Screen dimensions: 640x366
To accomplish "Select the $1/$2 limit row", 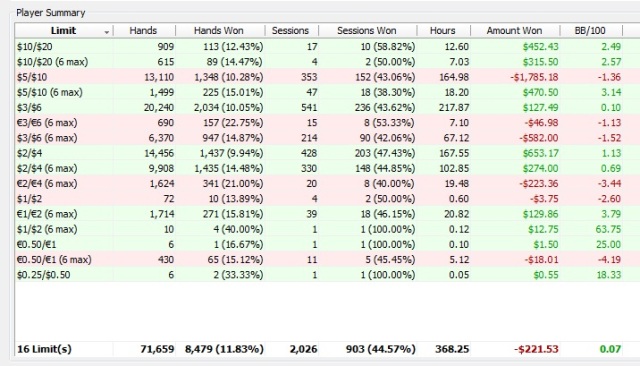I will (327, 199).
